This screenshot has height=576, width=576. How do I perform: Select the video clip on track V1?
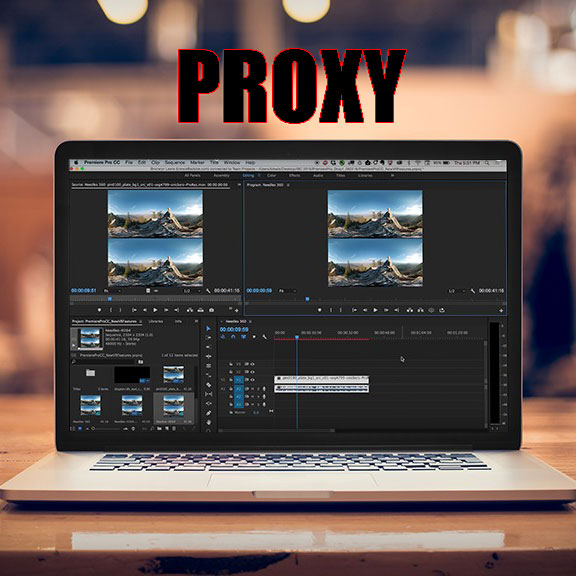[x=321, y=379]
